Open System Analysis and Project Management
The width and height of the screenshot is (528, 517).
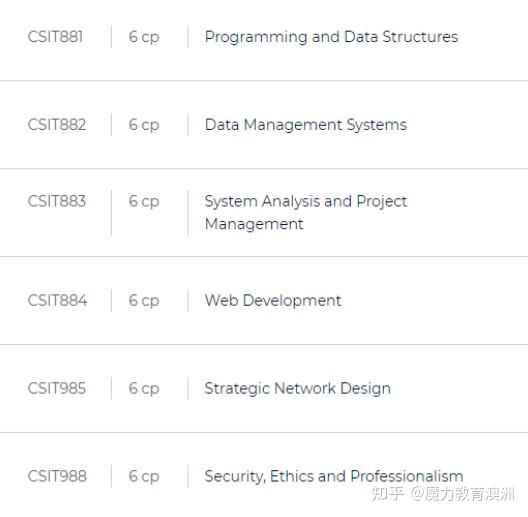tap(306, 213)
